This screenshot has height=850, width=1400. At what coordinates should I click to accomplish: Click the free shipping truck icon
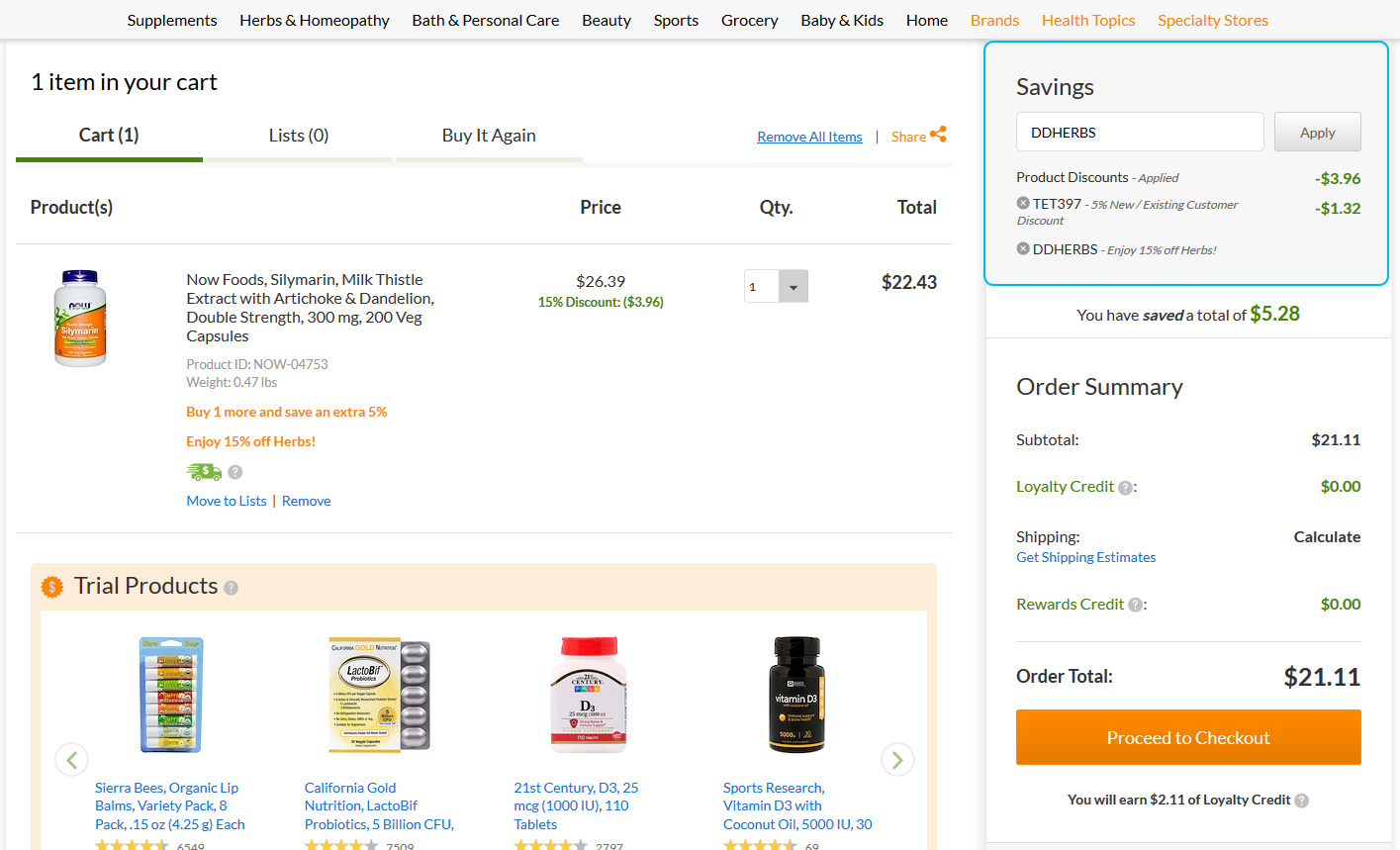pyautogui.click(x=204, y=472)
